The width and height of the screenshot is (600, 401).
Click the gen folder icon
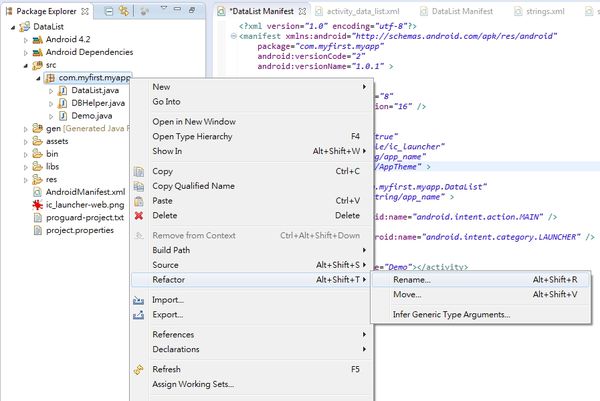[x=38, y=128]
